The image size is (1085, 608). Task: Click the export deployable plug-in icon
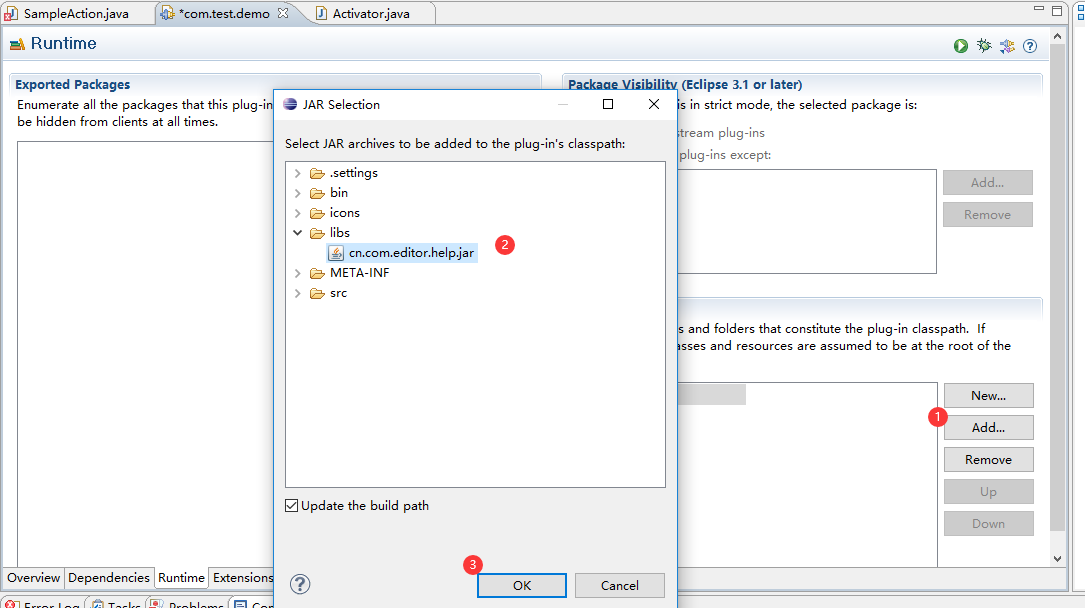[x=1008, y=46]
